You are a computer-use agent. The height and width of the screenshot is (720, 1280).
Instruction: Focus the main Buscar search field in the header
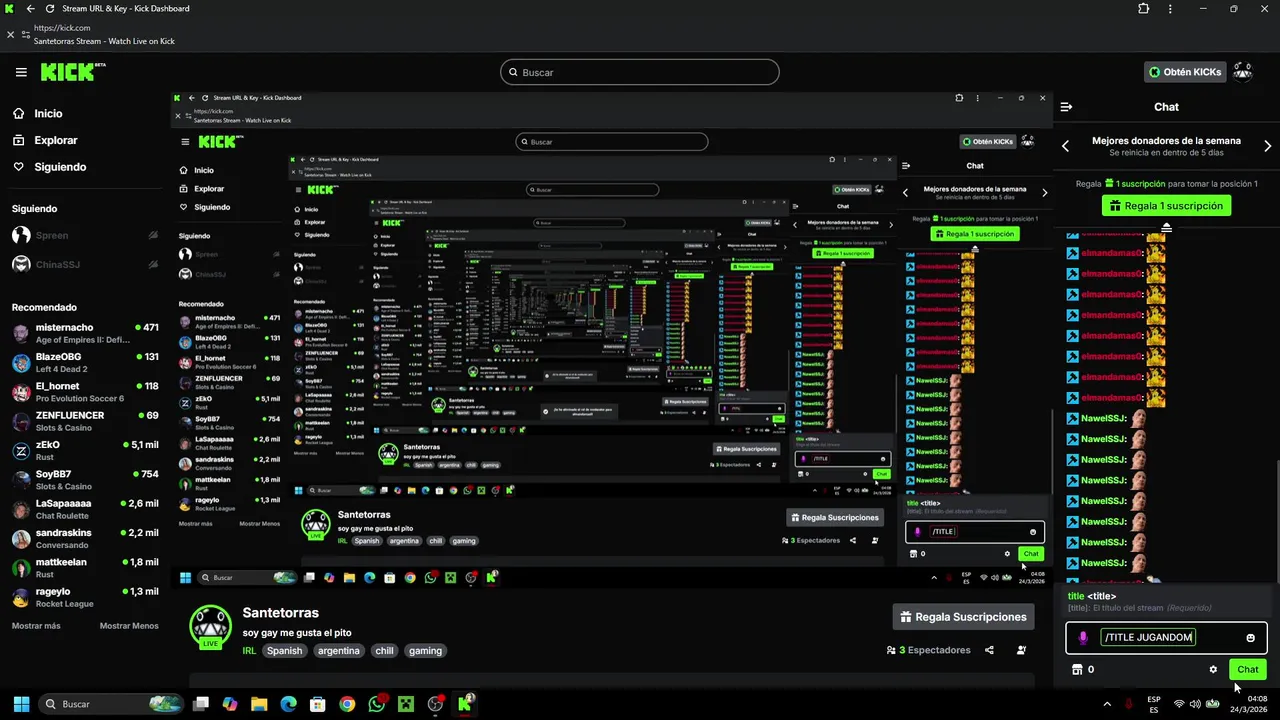(x=640, y=72)
